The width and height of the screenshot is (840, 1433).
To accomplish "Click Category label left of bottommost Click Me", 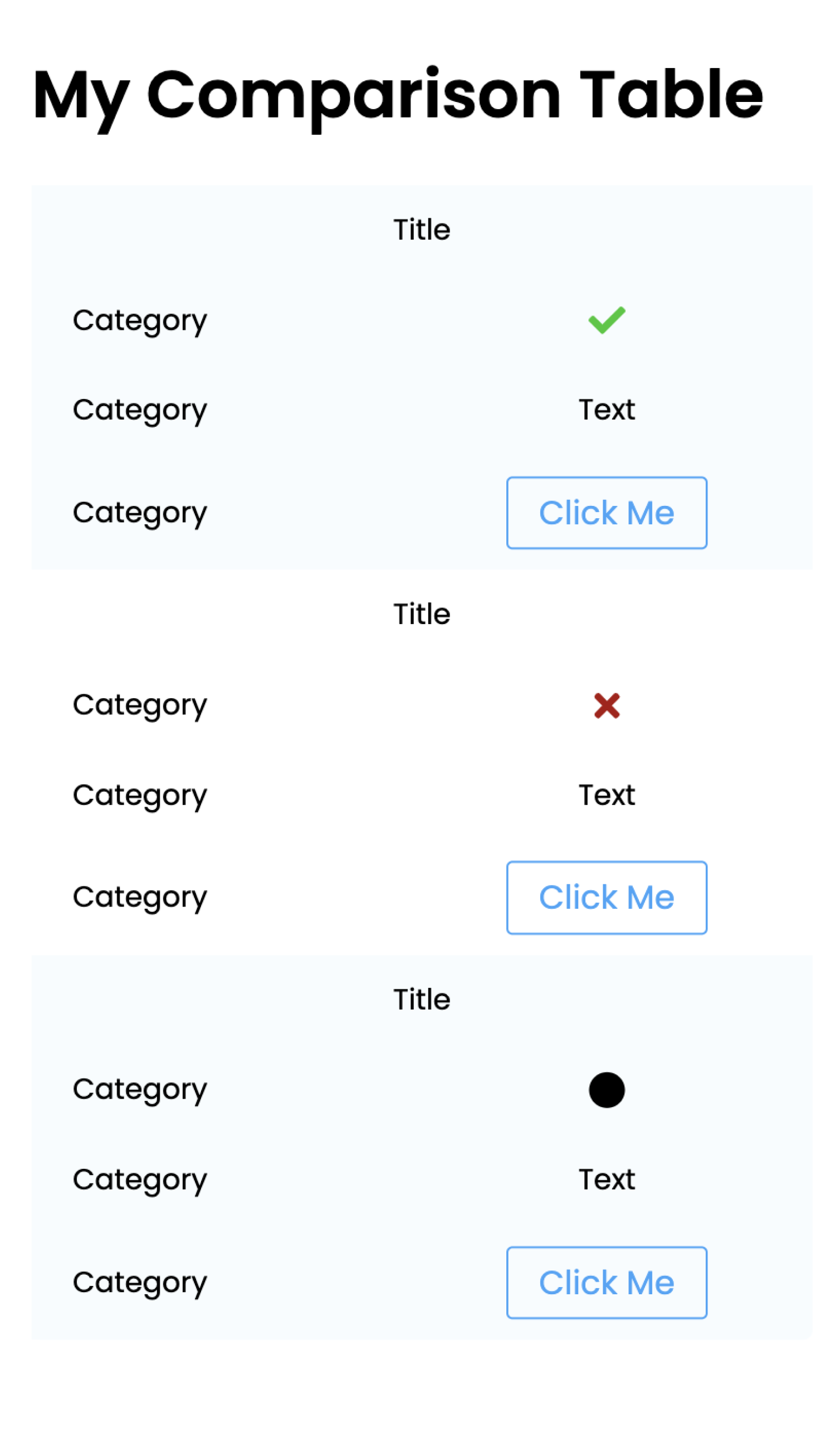I will (140, 1283).
